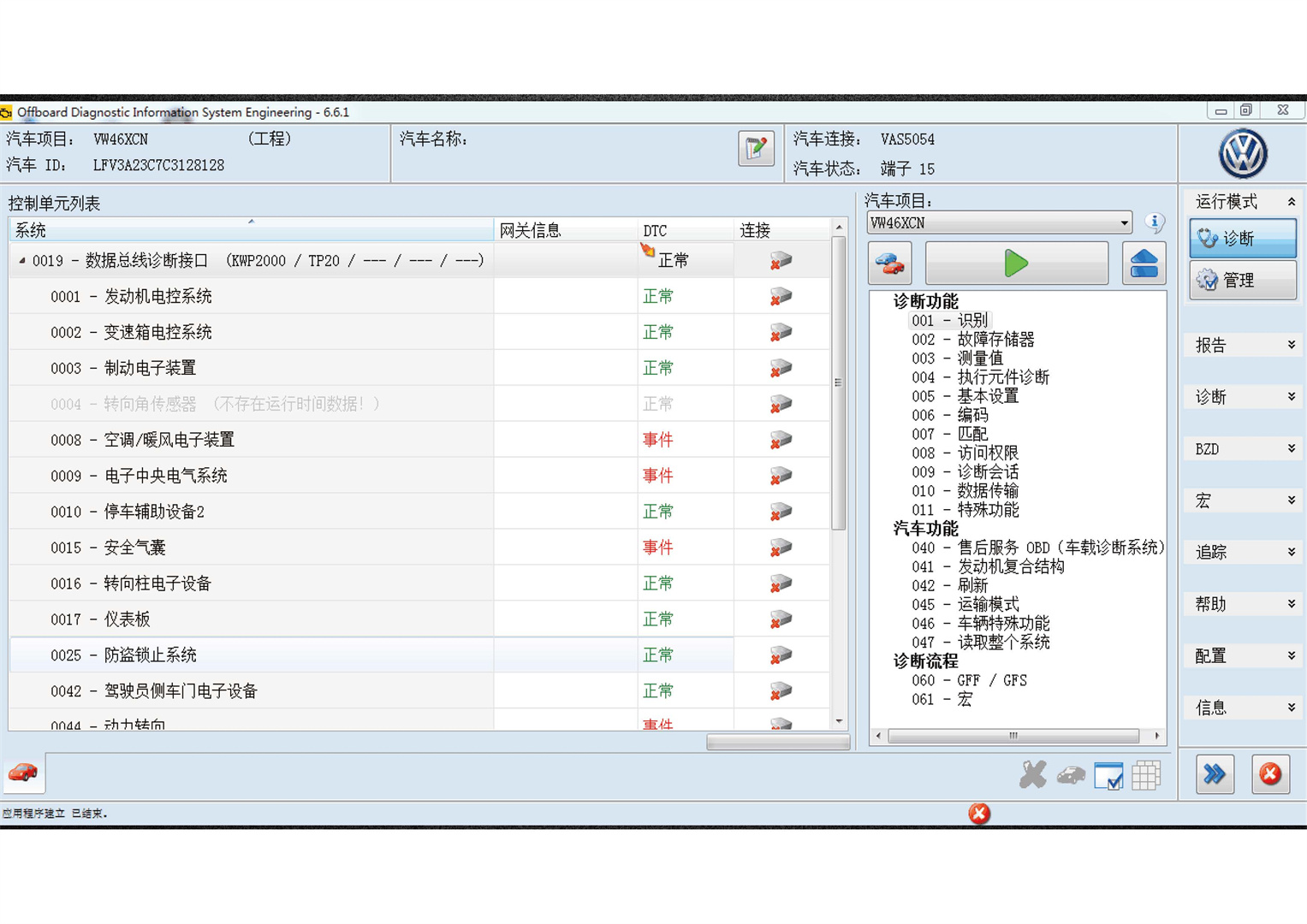This screenshot has width=1307, height=924.
Task: Click the info icon next to VW46XCN dropdown
Action: [x=1155, y=222]
